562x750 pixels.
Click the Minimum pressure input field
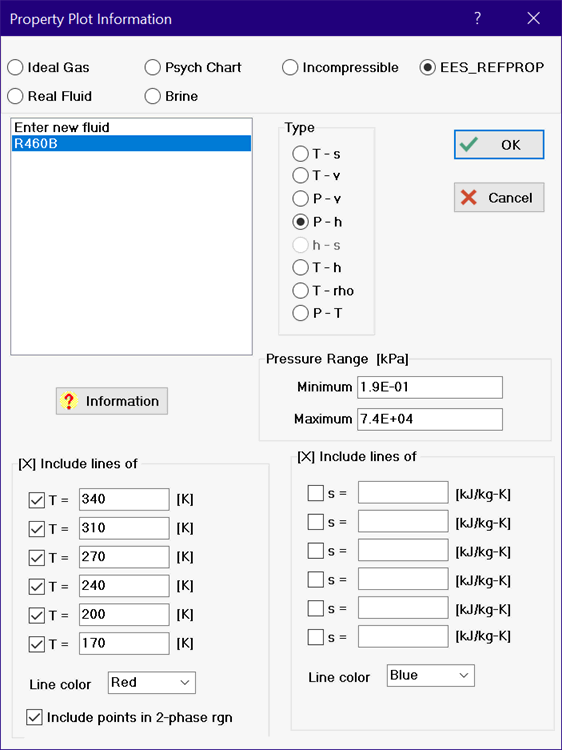pos(430,387)
